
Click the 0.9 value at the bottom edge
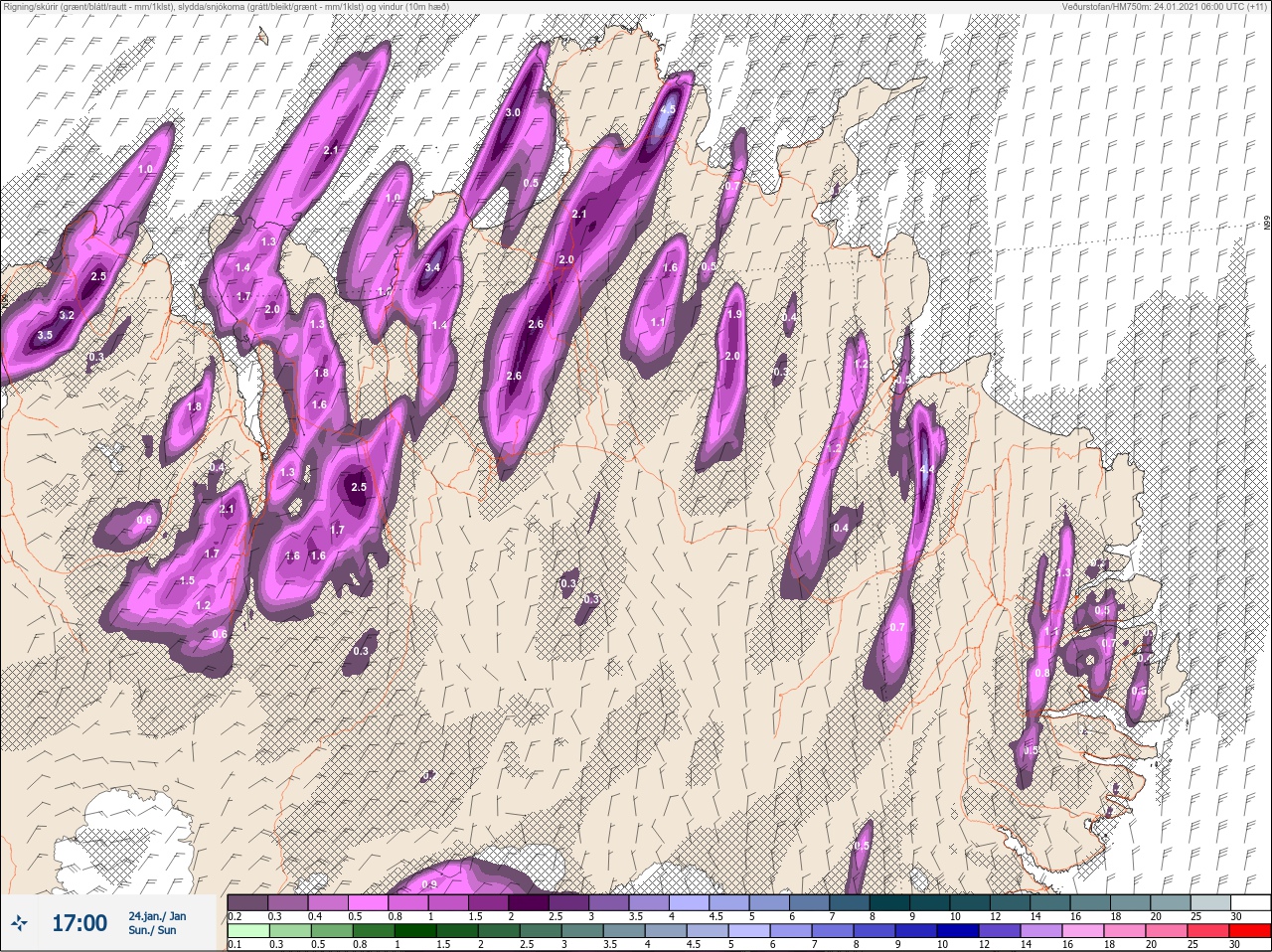click(429, 884)
